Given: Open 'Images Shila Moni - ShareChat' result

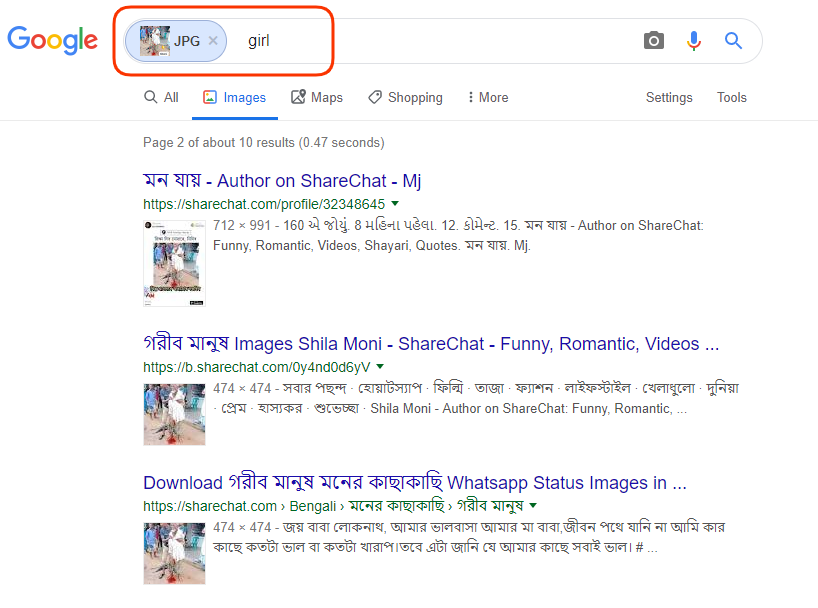Looking at the screenshot, I should [431, 344].
